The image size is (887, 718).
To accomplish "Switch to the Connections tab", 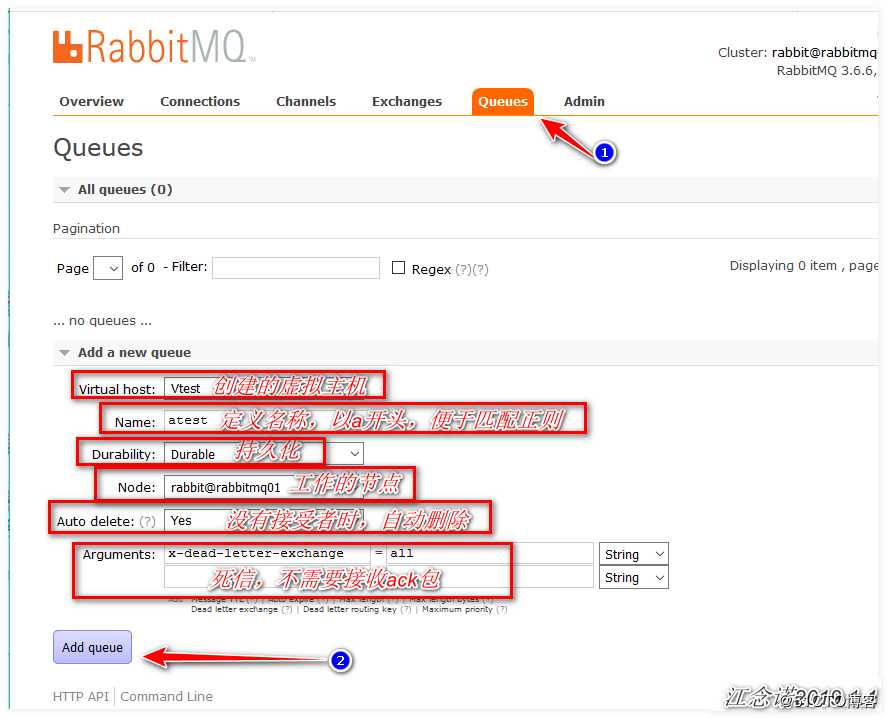I will [200, 101].
